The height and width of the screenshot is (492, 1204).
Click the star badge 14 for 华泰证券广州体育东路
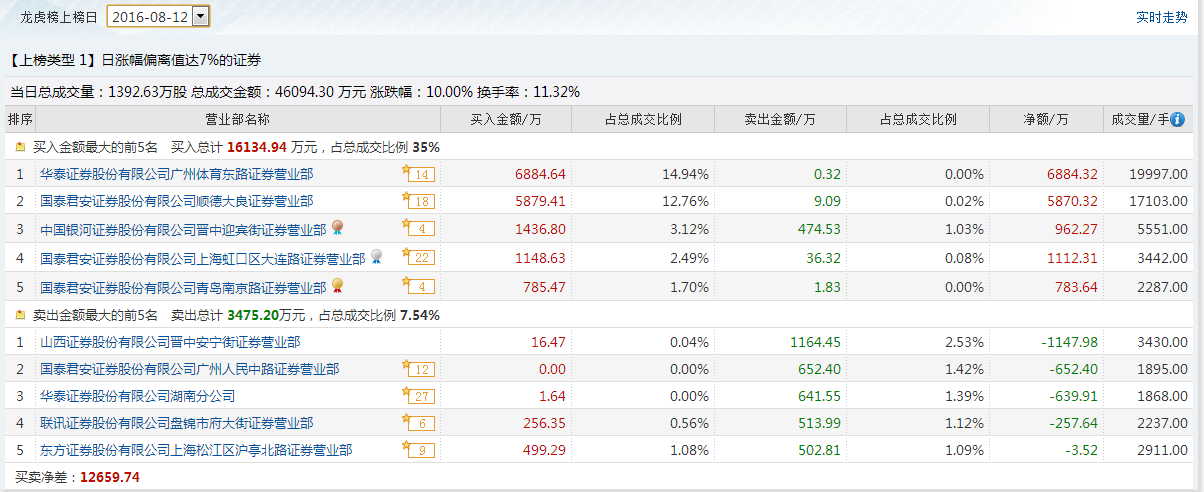tap(418, 174)
